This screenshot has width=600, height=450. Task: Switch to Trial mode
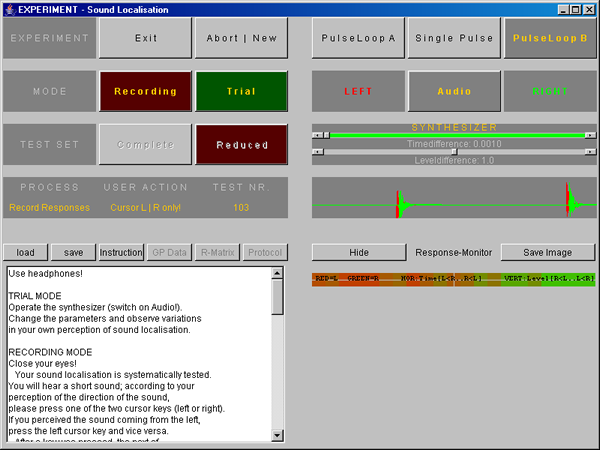pyautogui.click(x=241, y=91)
